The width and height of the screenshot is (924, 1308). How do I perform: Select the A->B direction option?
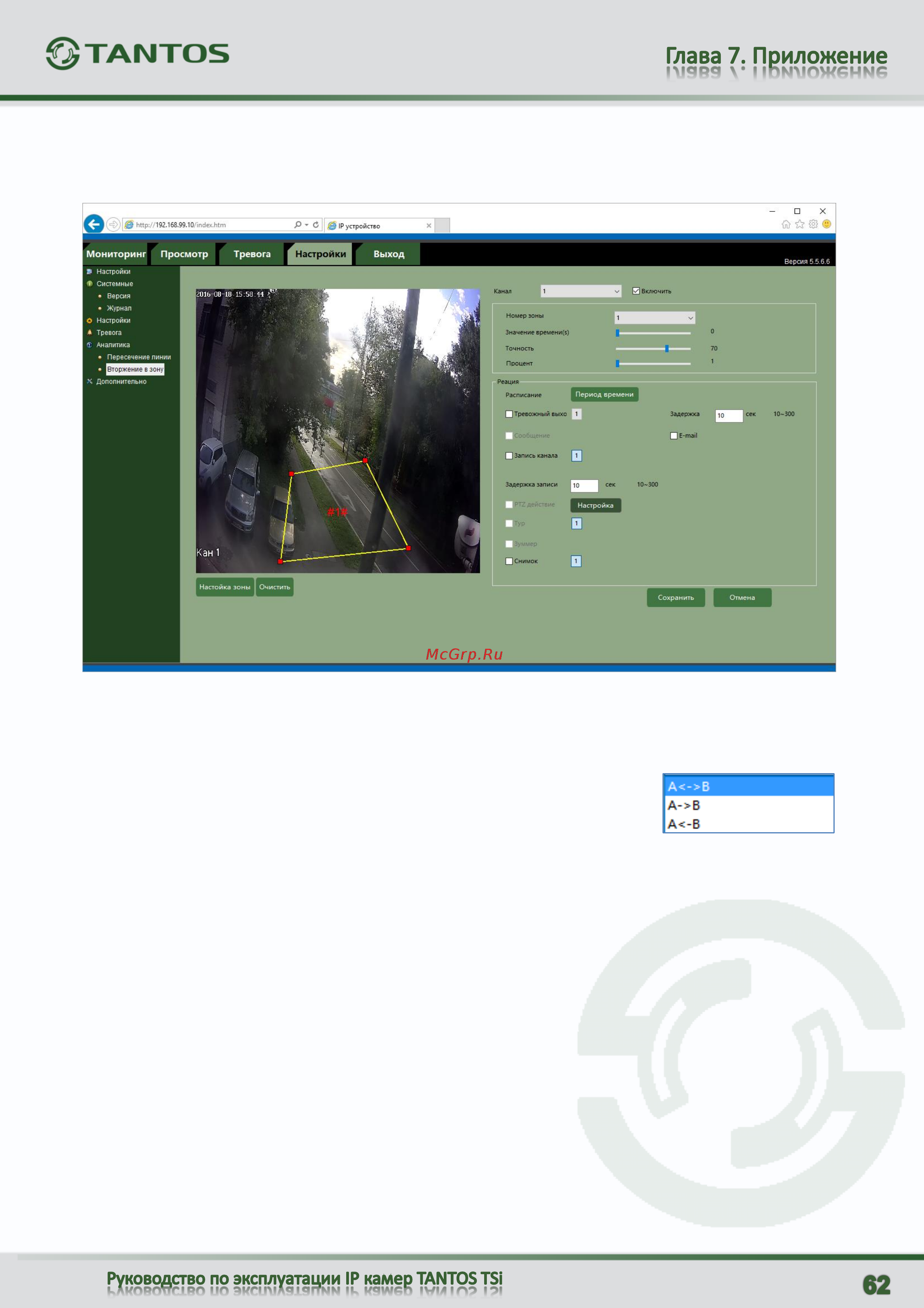pyautogui.click(x=749, y=805)
